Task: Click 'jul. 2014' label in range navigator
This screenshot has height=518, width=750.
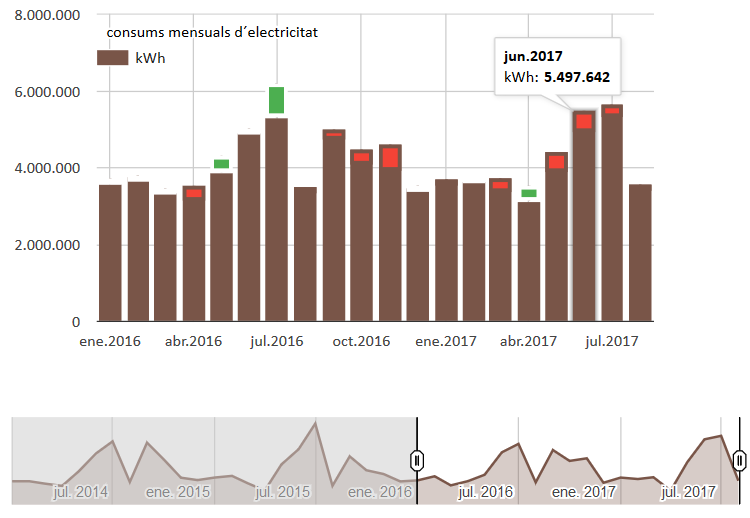Action: tap(80, 492)
